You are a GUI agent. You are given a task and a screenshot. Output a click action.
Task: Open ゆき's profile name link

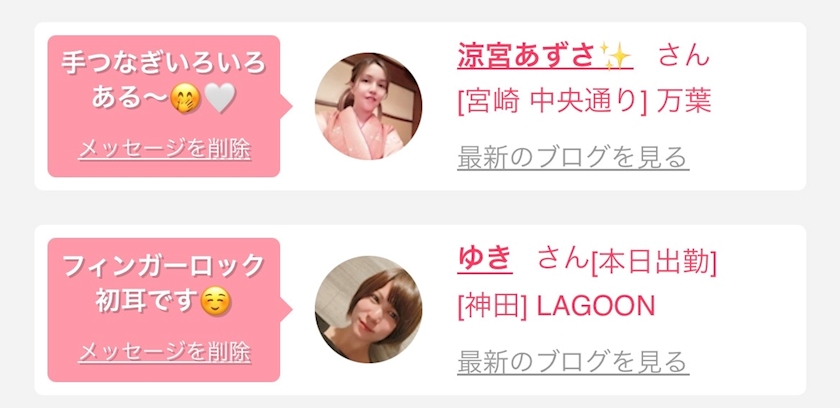pyautogui.click(x=485, y=259)
